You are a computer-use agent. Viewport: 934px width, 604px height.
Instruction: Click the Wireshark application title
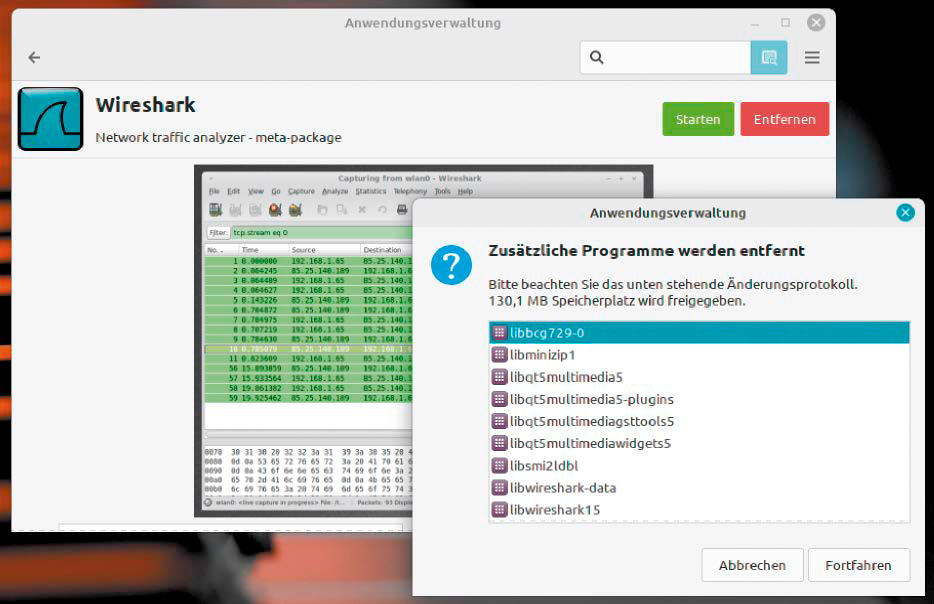[x=145, y=105]
